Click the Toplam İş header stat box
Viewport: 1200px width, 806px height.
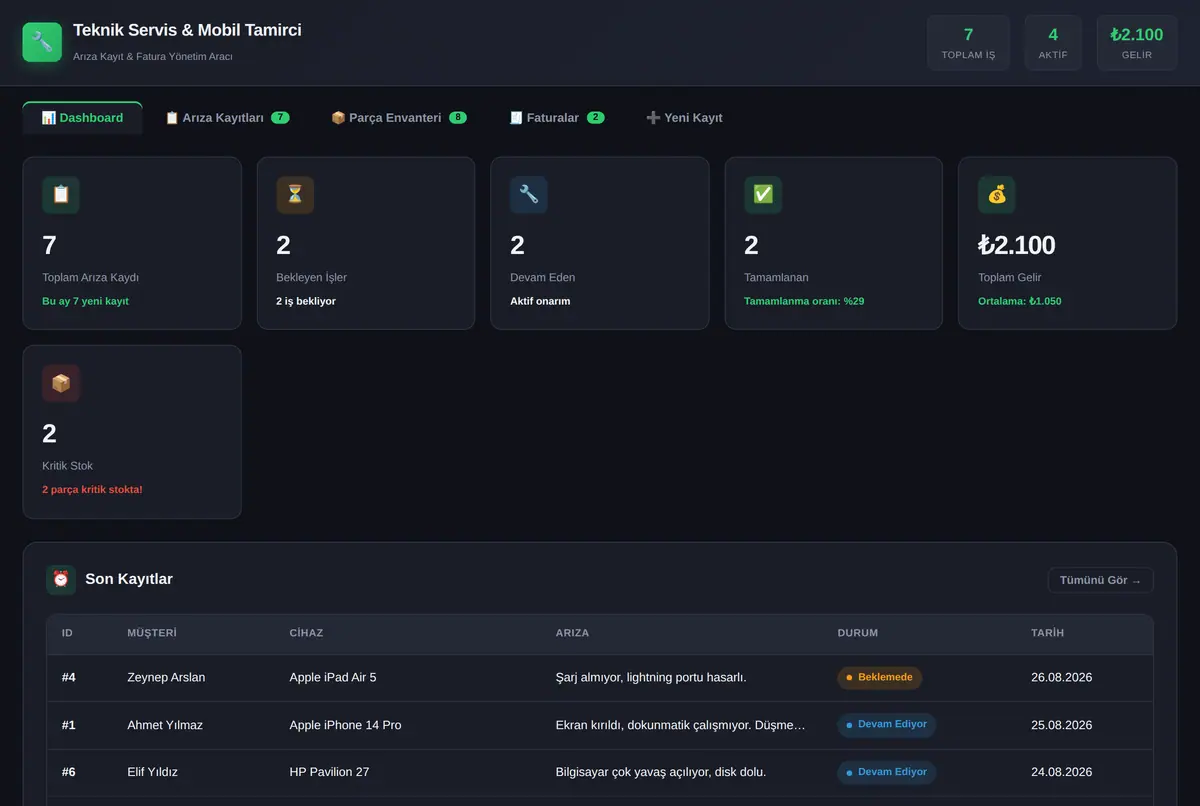(968, 43)
